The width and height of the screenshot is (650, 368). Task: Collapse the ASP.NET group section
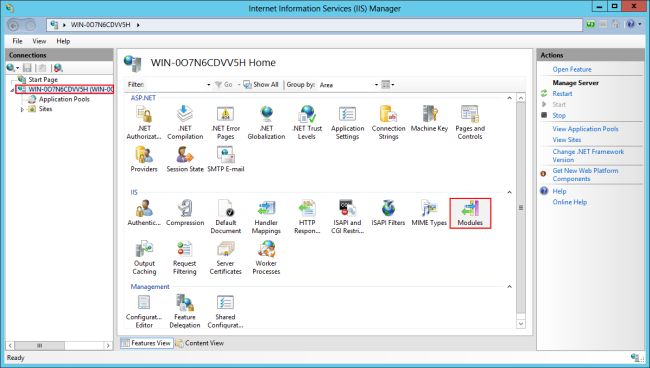(509, 98)
